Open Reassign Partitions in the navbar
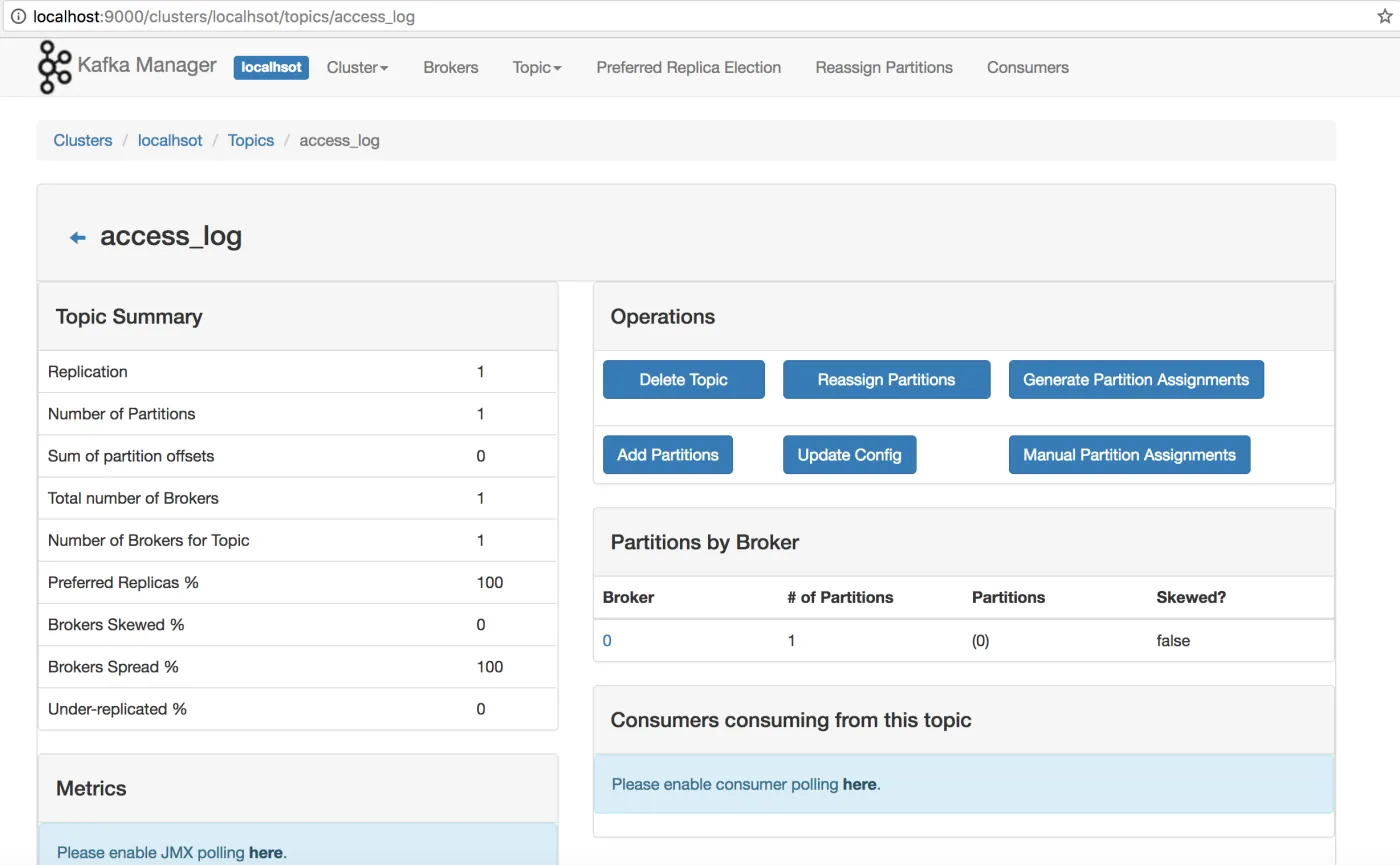The width and height of the screenshot is (1400, 865). tap(884, 67)
